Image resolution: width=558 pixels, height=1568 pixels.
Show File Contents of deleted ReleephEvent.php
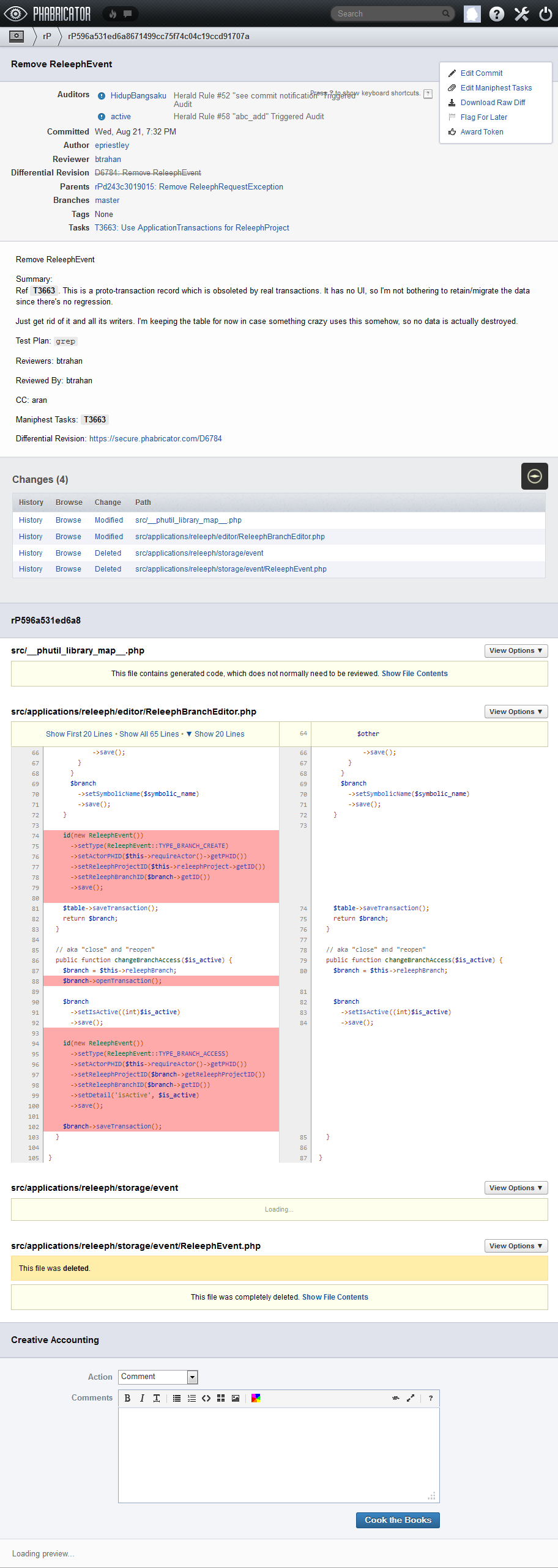point(335,1297)
